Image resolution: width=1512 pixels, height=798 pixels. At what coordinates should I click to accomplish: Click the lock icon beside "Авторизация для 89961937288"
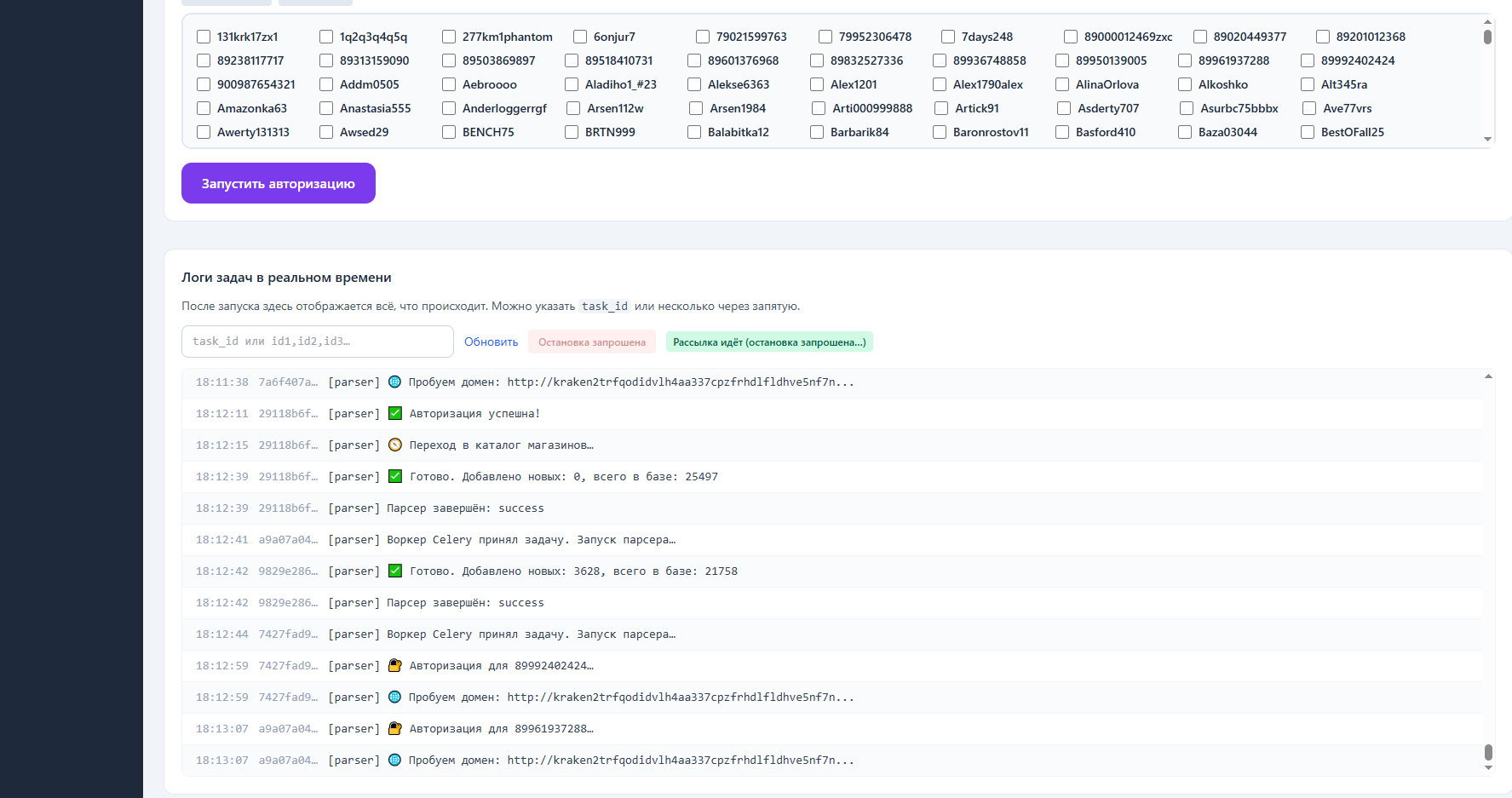tap(395, 728)
